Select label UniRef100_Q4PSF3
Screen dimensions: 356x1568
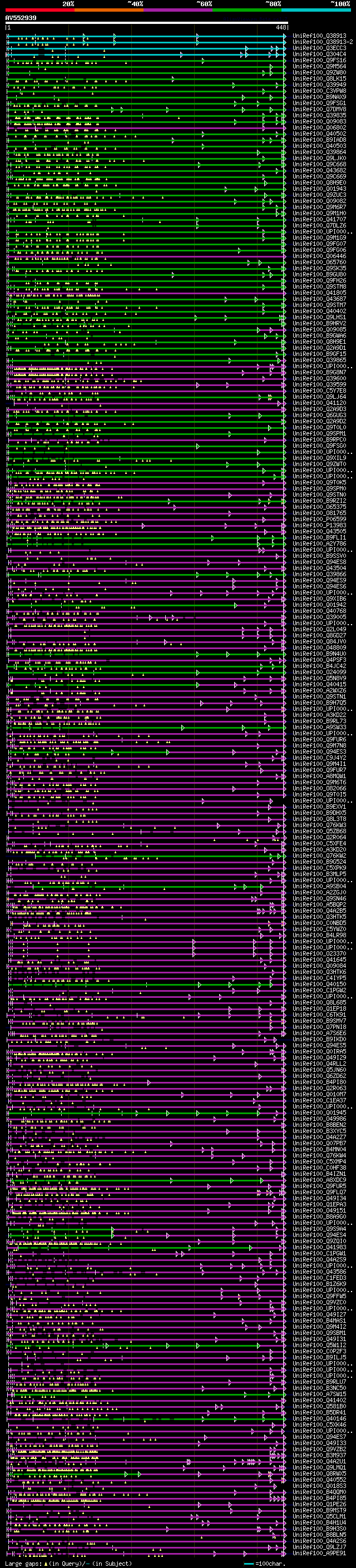click(x=319, y=660)
